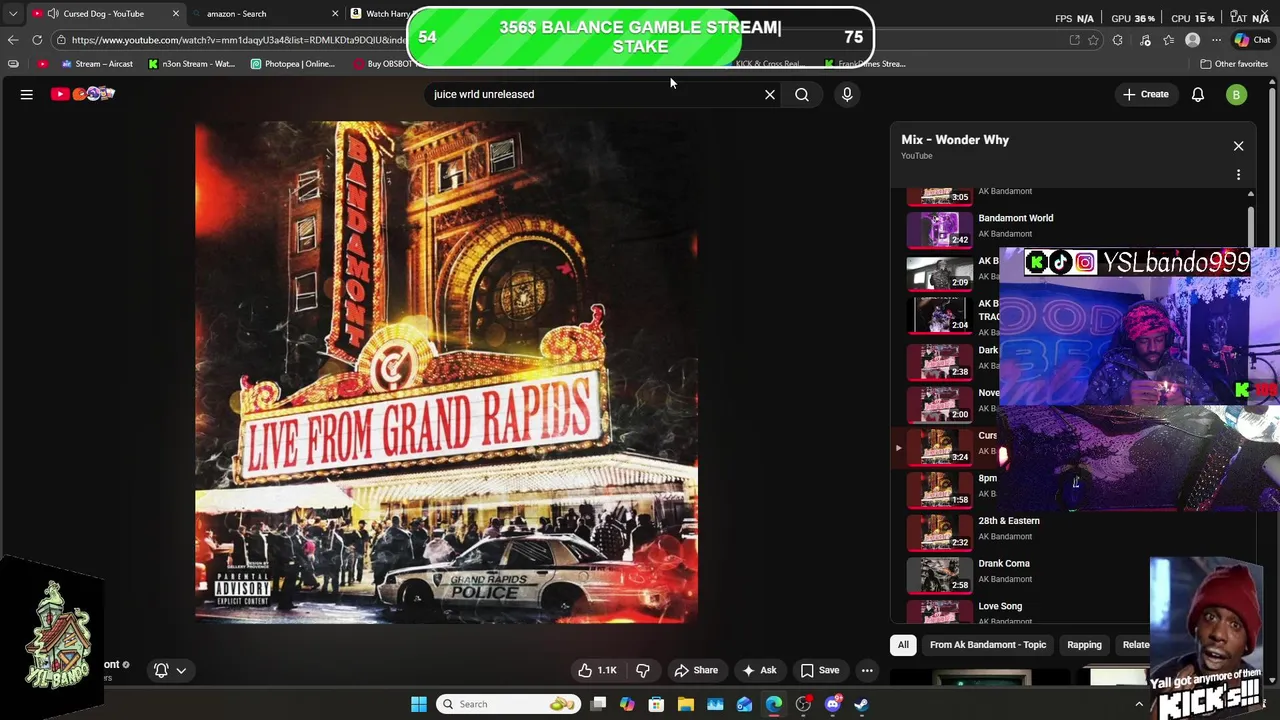This screenshot has width=1280, height=720.
Task: Run search with the magnifier button
Action: click(802, 94)
